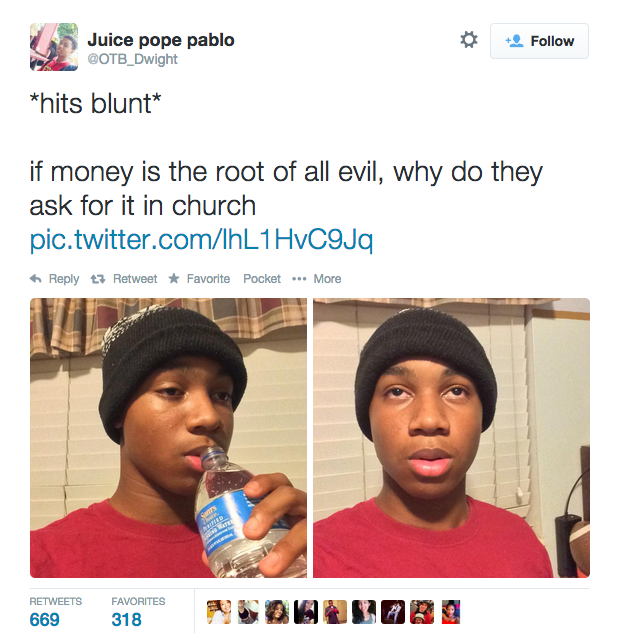Open the last retweeter avatar
Viewport: 623px width, 633px height.
coord(451,612)
